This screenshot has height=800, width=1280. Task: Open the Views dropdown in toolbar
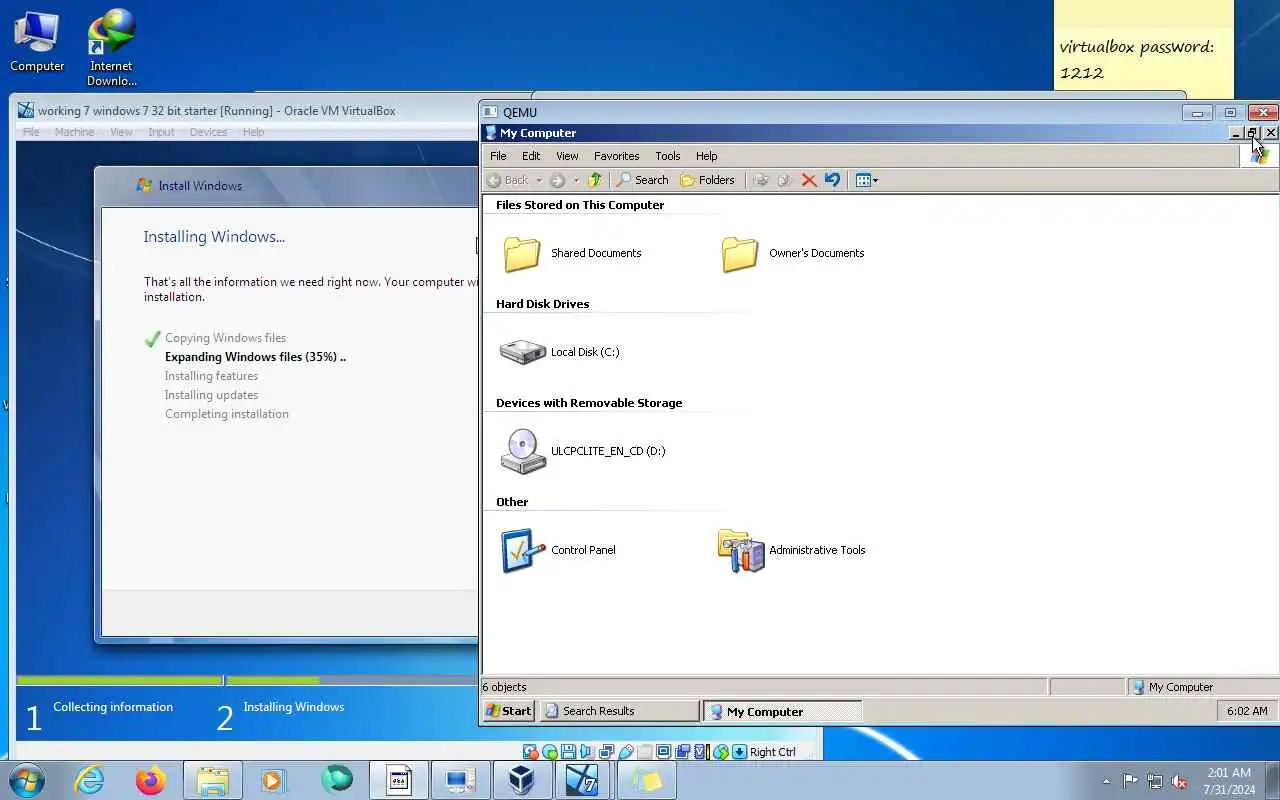click(x=867, y=180)
